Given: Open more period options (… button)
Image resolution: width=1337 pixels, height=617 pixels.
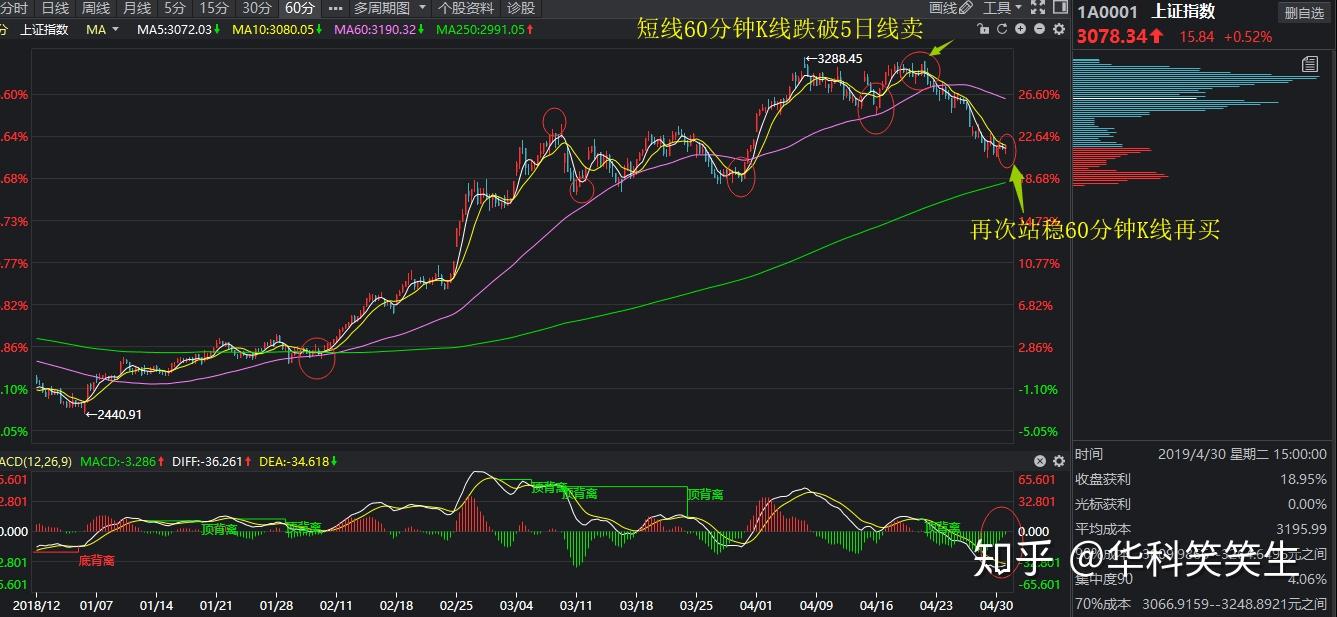Looking at the screenshot, I should 335,8.
